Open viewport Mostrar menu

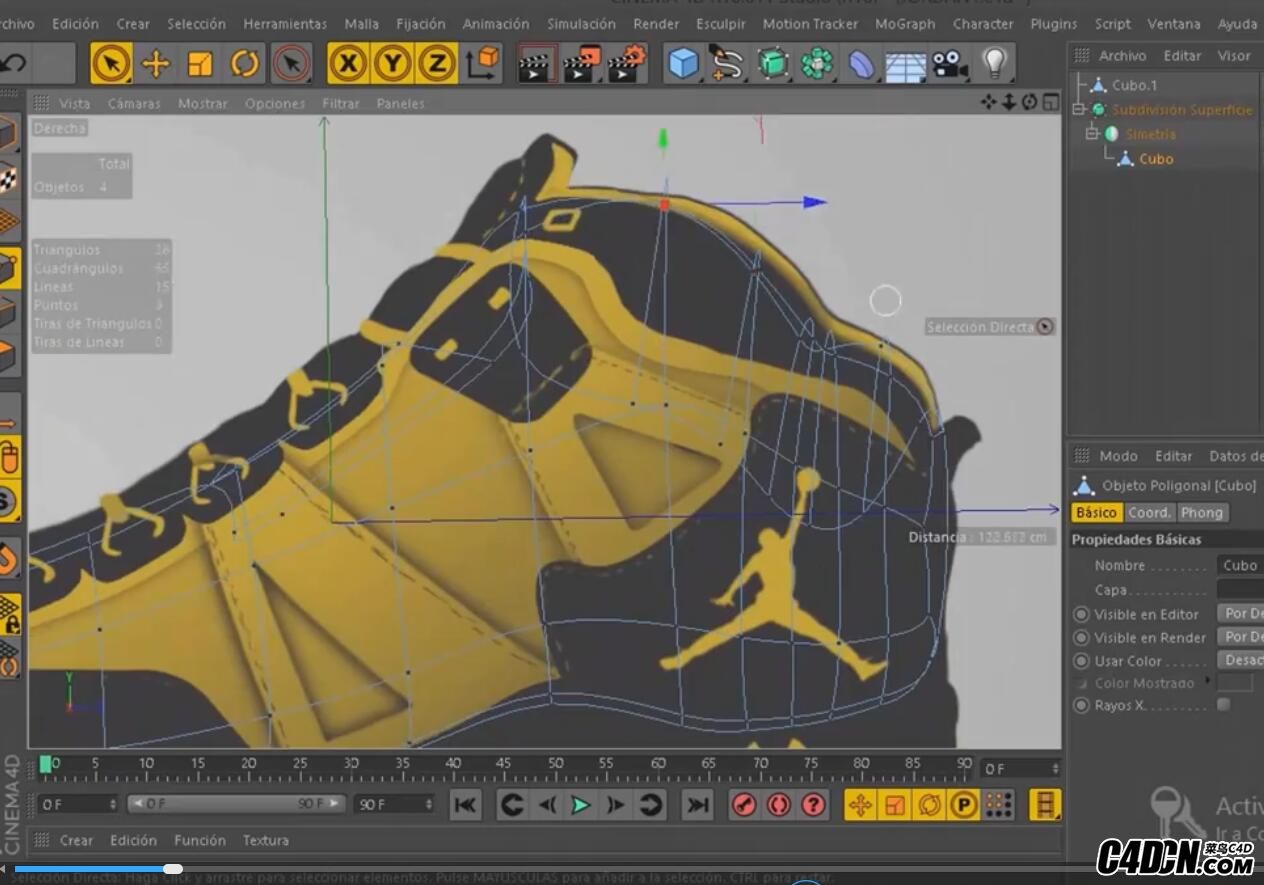tap(203, 103)
